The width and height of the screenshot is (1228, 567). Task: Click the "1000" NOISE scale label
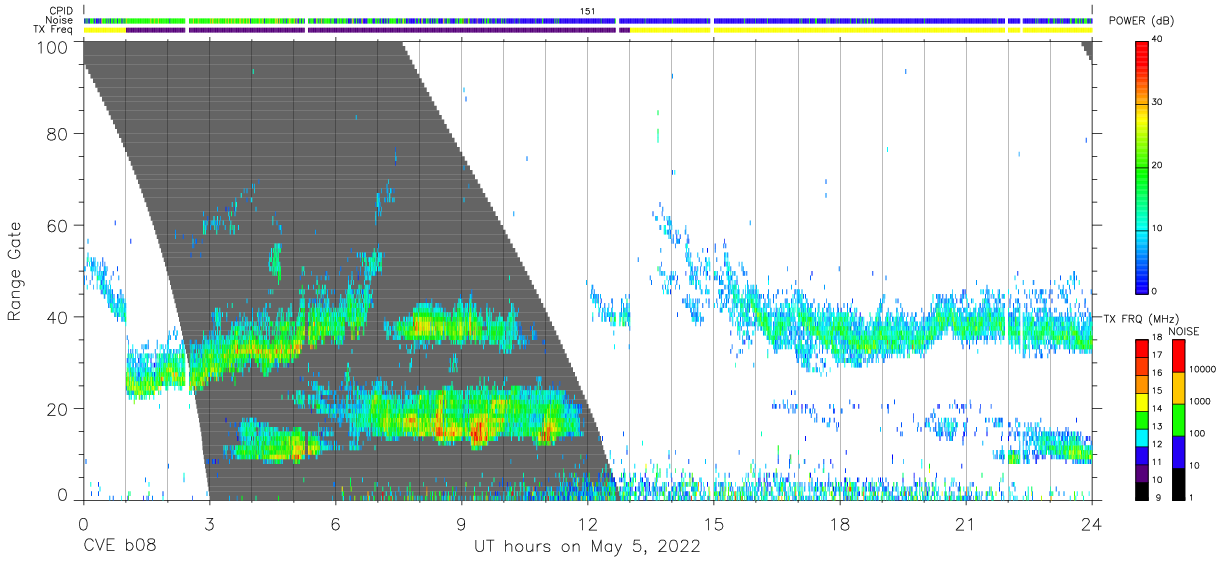[1199, 401]
